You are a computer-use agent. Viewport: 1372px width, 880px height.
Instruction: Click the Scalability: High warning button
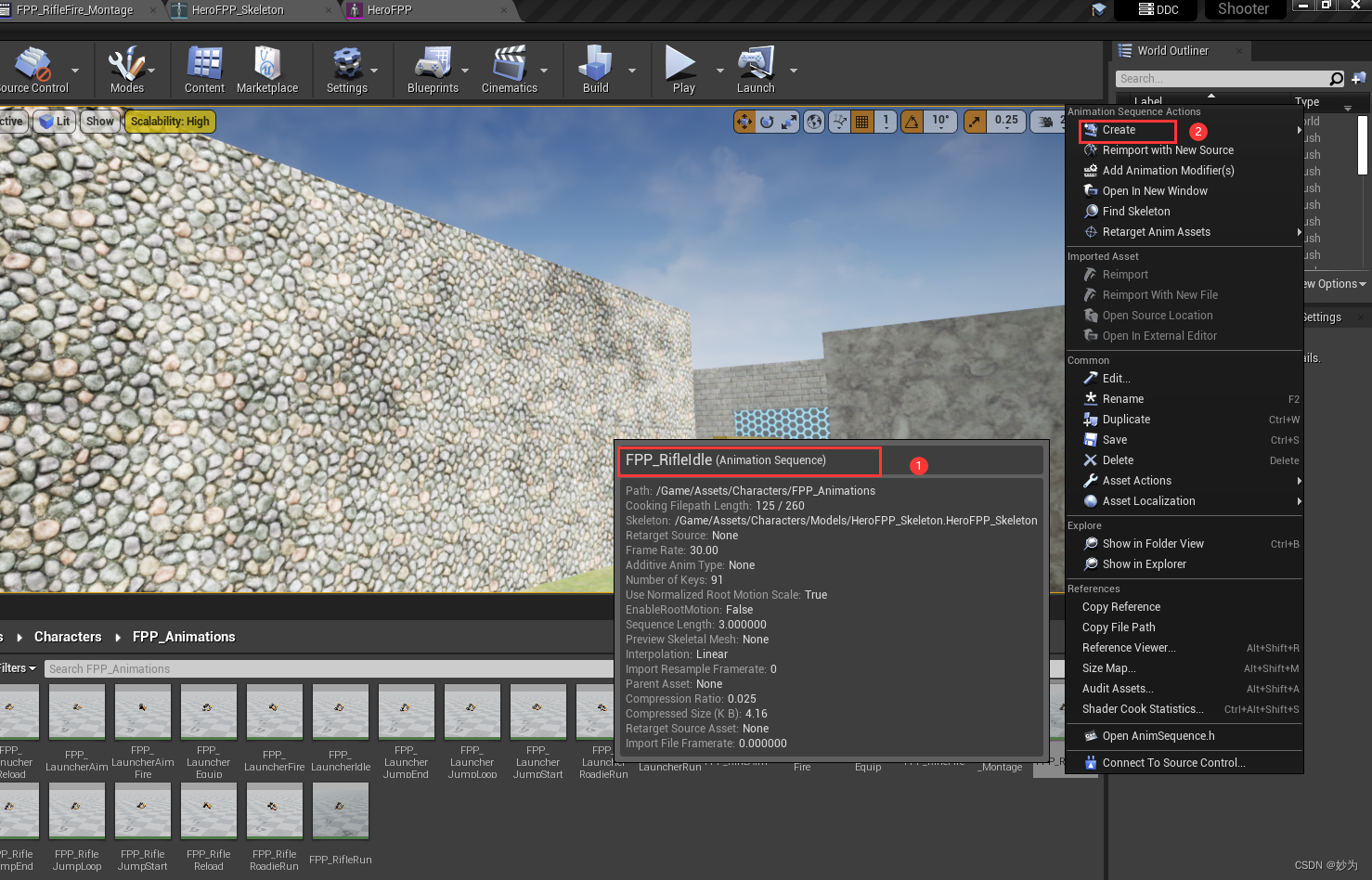(170, 122)
